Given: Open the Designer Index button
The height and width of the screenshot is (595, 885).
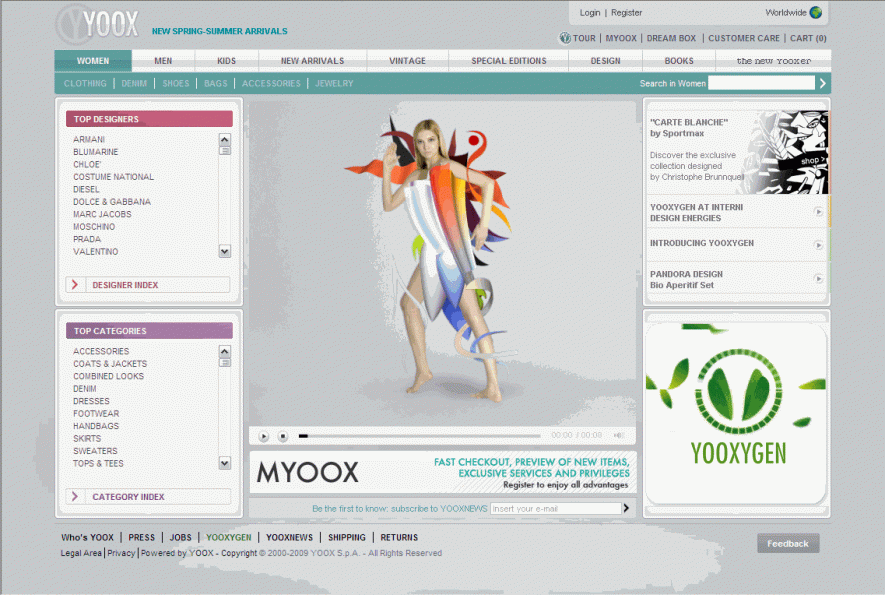Looking at the screenshot, I should coord(148,285).
